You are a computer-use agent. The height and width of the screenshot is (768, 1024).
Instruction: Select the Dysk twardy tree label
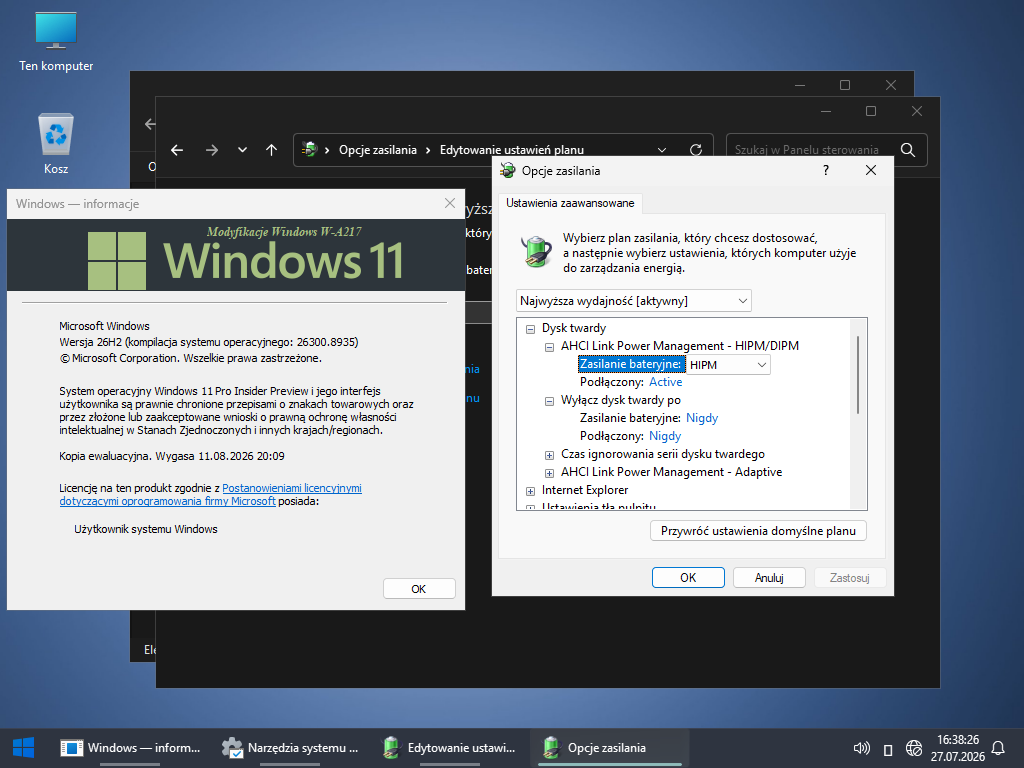[x=574, y=328]
